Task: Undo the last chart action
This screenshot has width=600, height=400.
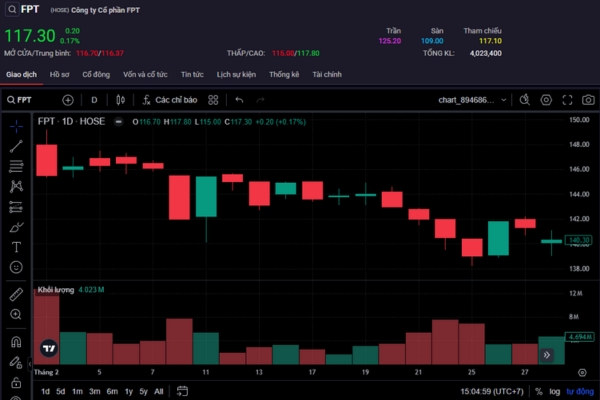Action: point(239,100)
